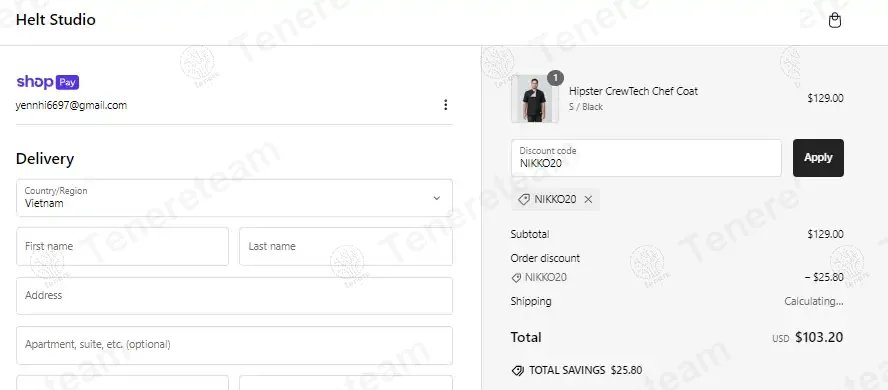This screenshot has height=390, width=888.
Task: Focus the Address field
Action: (x=234, y=295)
